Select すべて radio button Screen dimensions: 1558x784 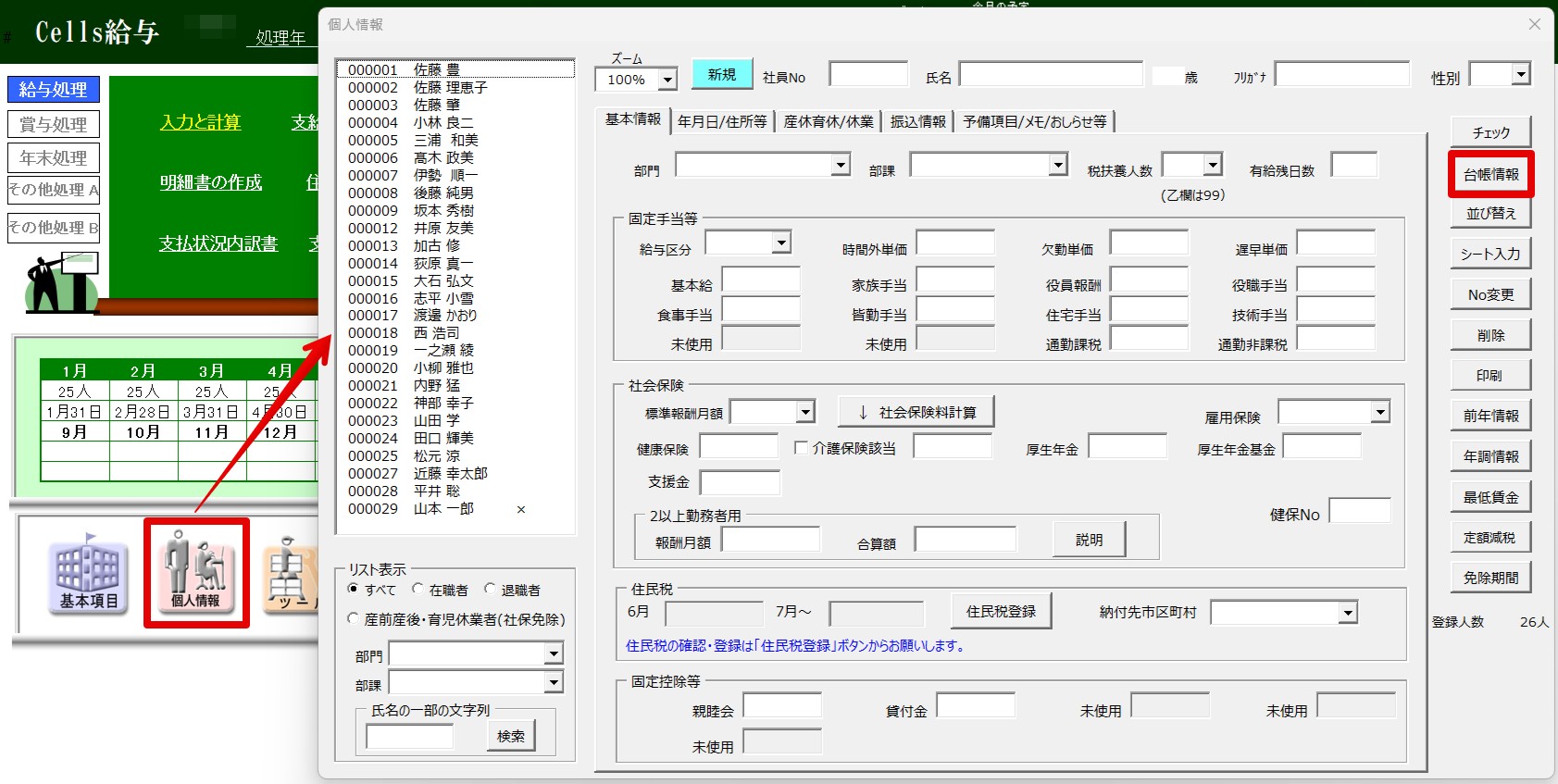pyautogui.click(x=353, y=590)
